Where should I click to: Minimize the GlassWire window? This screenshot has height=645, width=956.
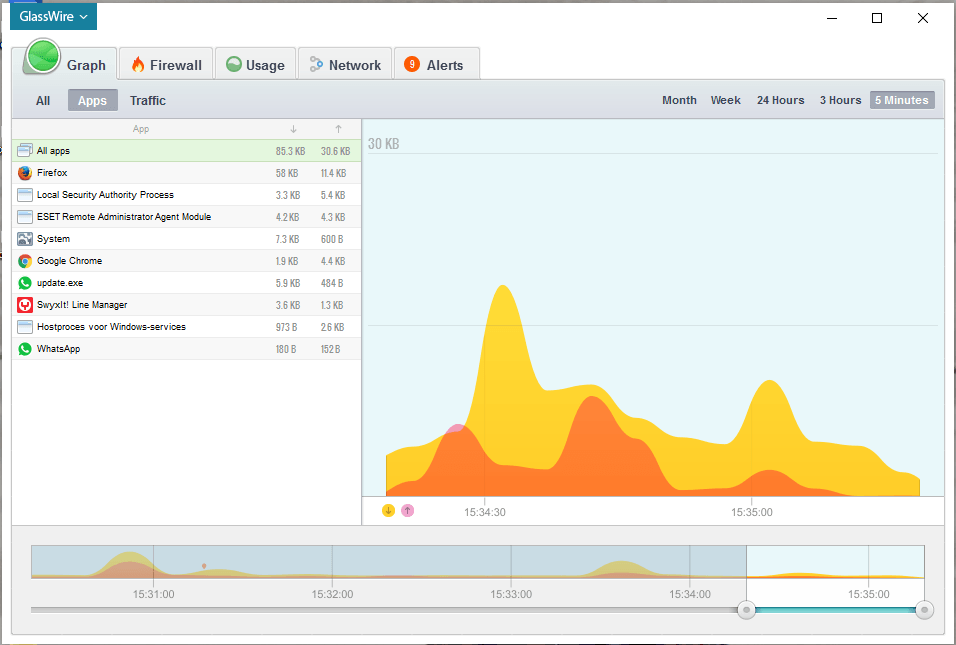832,18
